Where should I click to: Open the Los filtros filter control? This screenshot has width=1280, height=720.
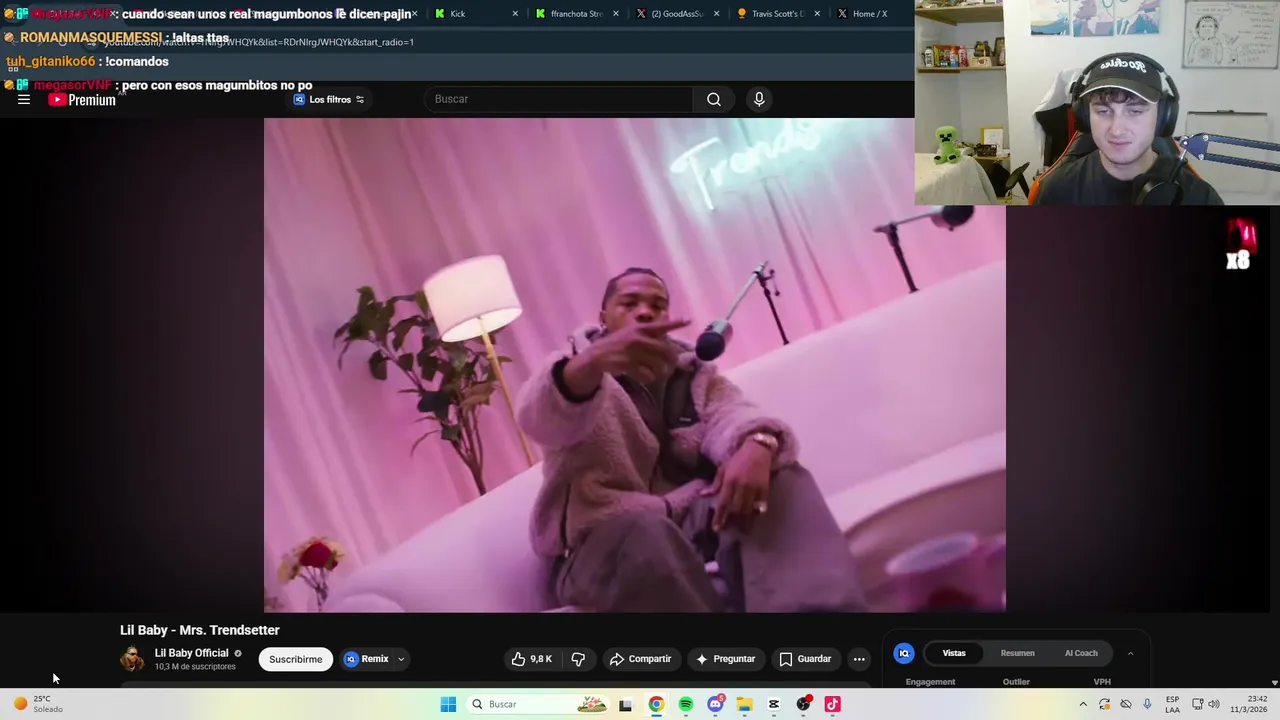(329, 99)
